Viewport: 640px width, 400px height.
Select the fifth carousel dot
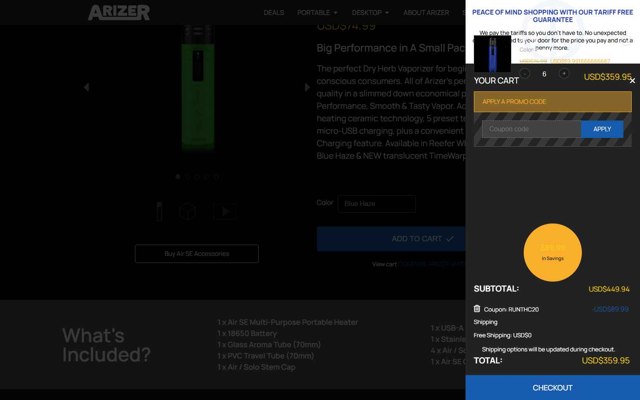pyautogui.click(x=217, y=177)
